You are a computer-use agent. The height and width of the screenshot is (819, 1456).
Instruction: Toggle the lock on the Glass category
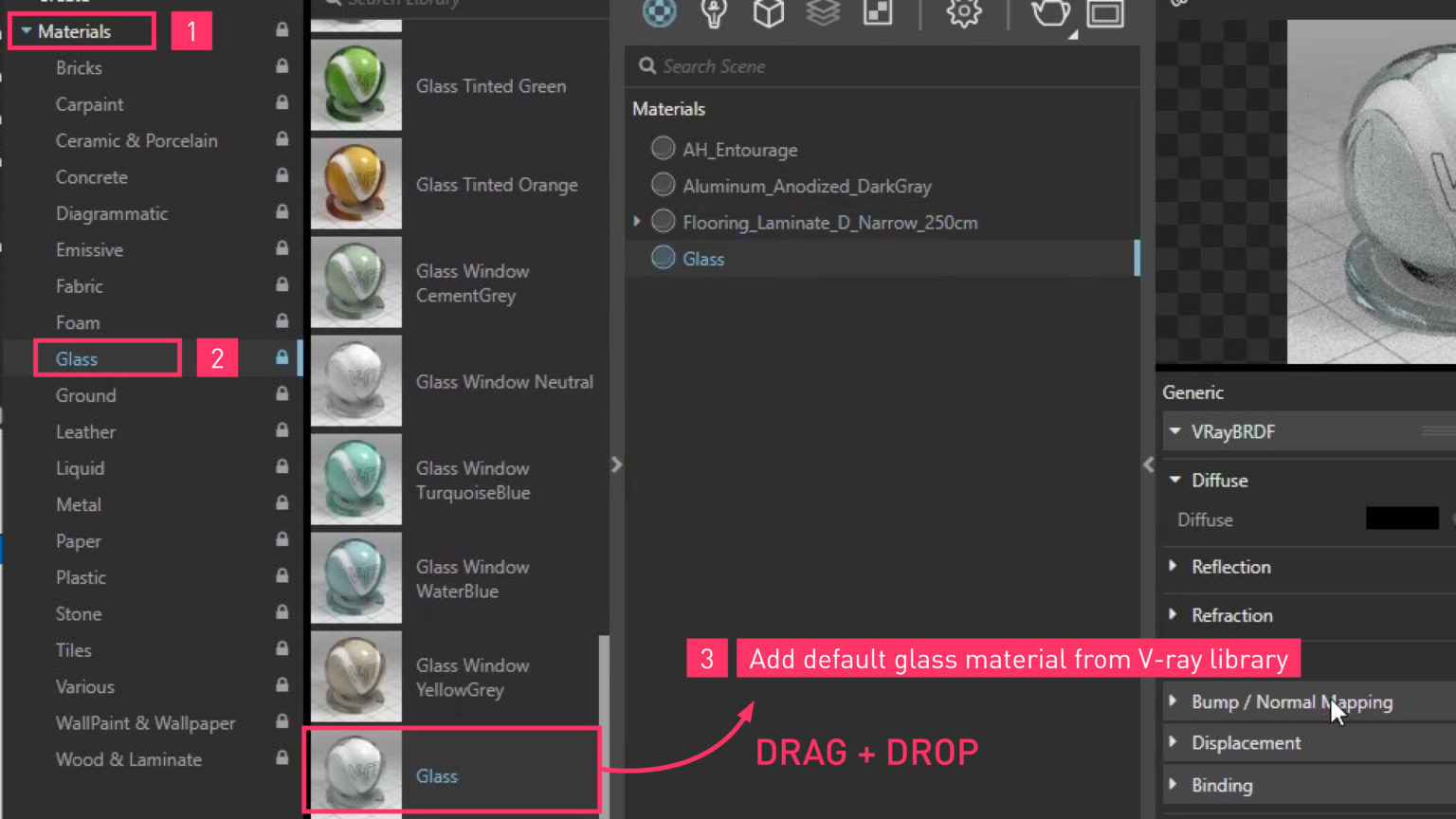[x=281, y=357]
